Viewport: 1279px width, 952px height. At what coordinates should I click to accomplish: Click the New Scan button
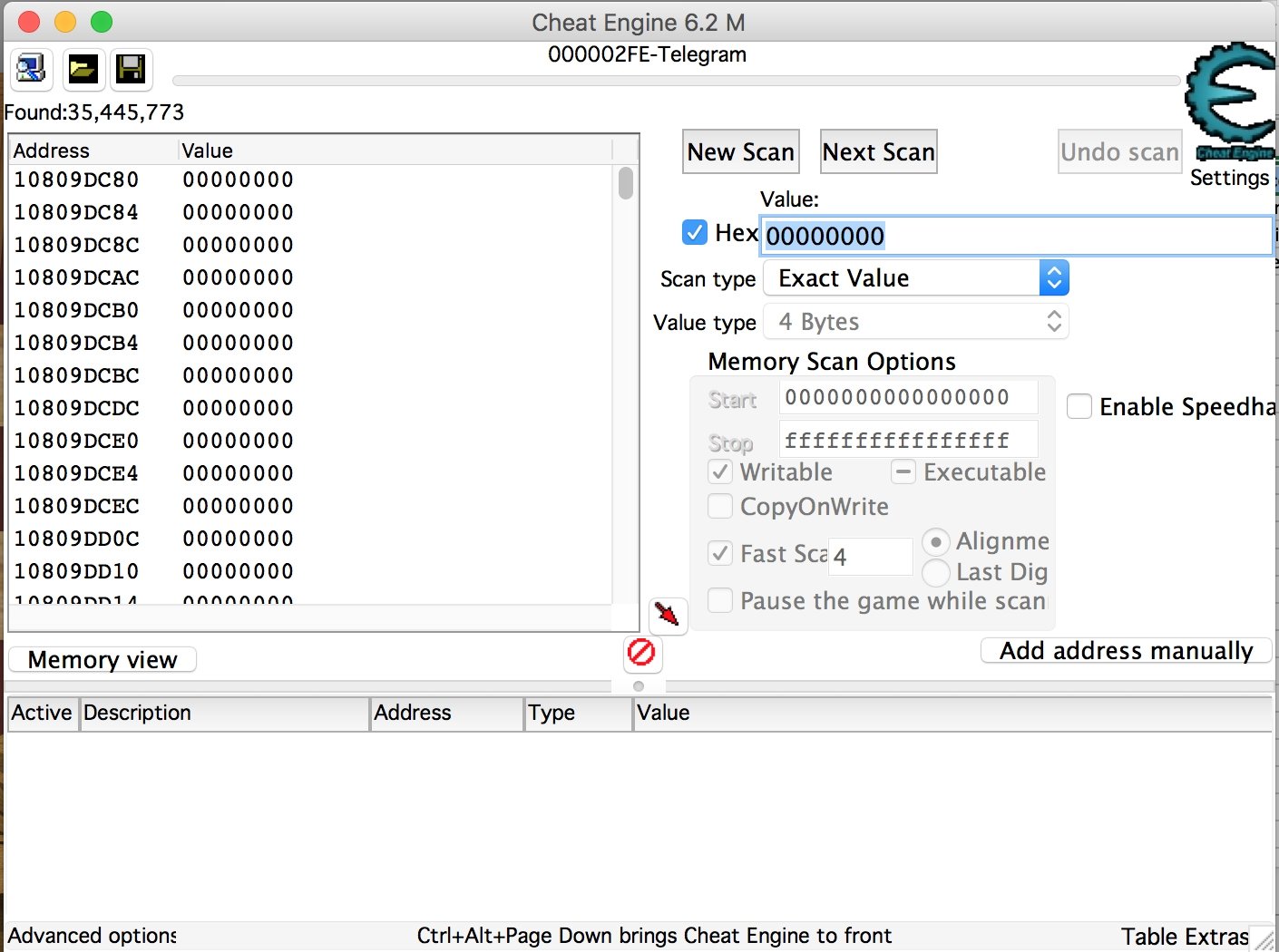pyautogui.click(x=740, y=151)
